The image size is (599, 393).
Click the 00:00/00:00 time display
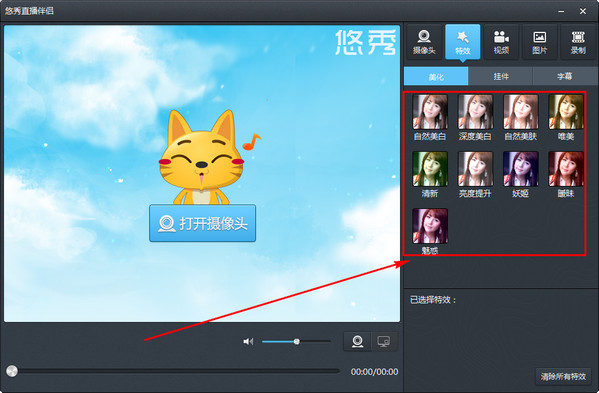click(374, 372)
